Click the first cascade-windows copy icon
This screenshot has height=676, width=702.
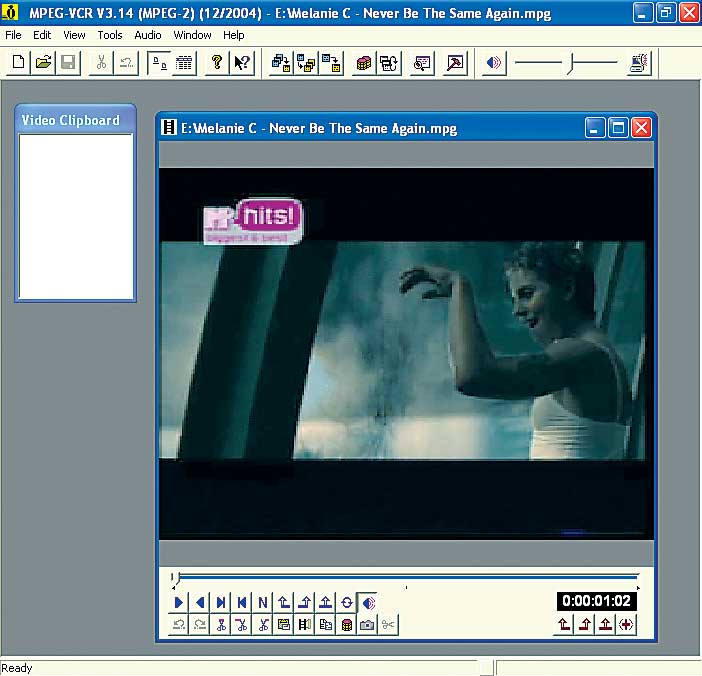281,63
